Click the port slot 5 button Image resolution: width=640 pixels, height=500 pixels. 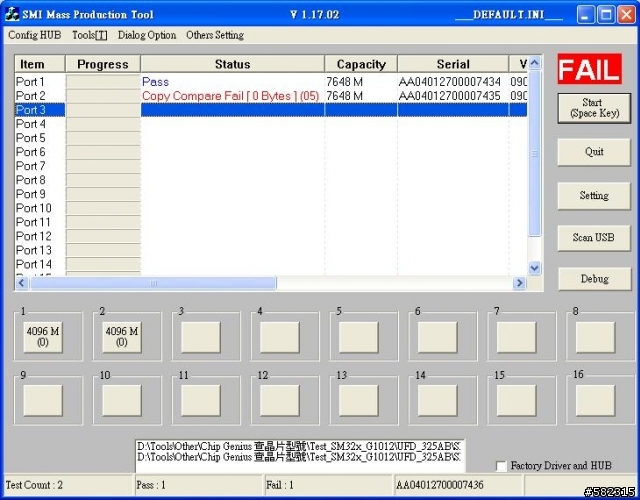[358, 337]
